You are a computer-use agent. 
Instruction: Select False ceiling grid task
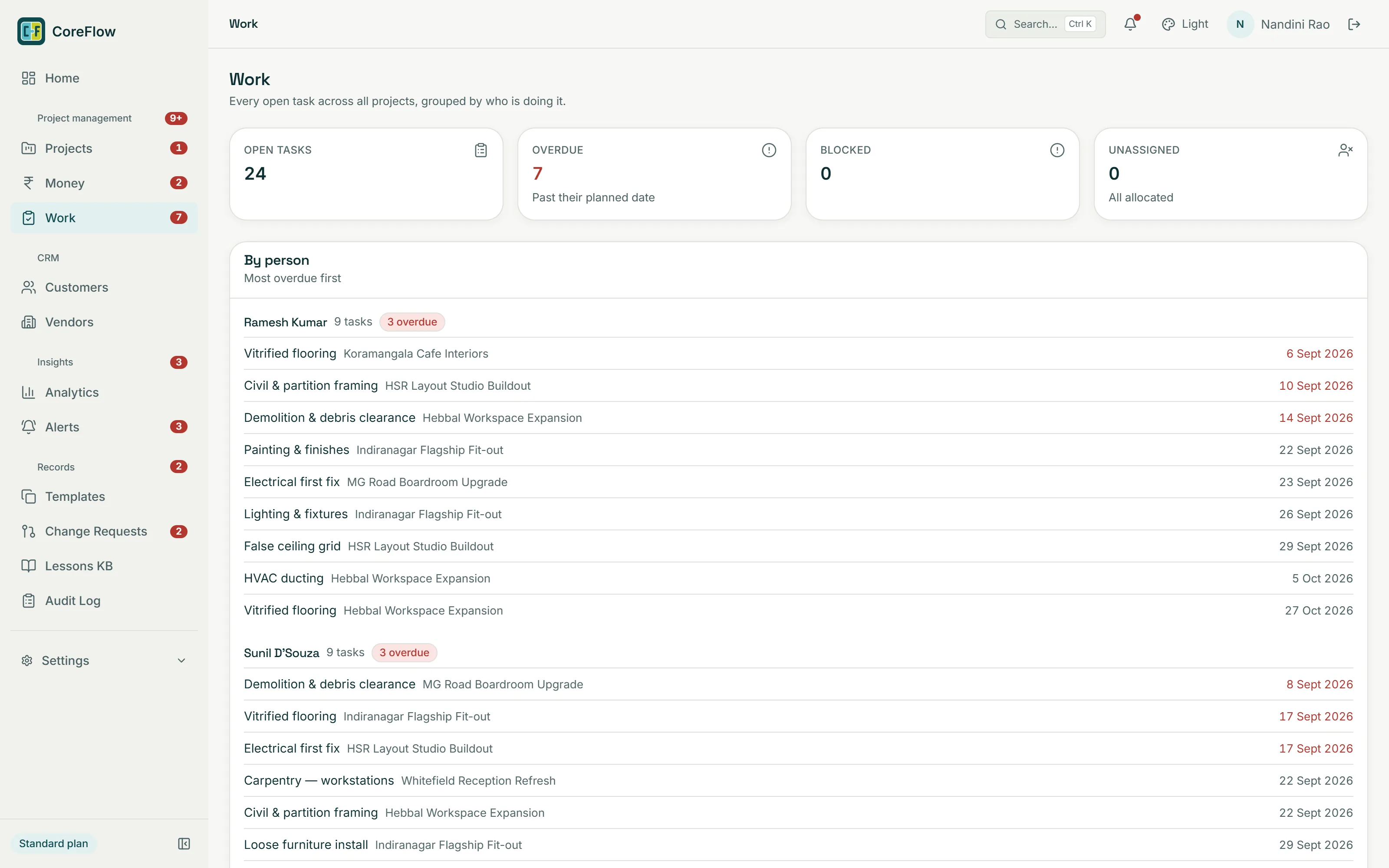[798, 546]
